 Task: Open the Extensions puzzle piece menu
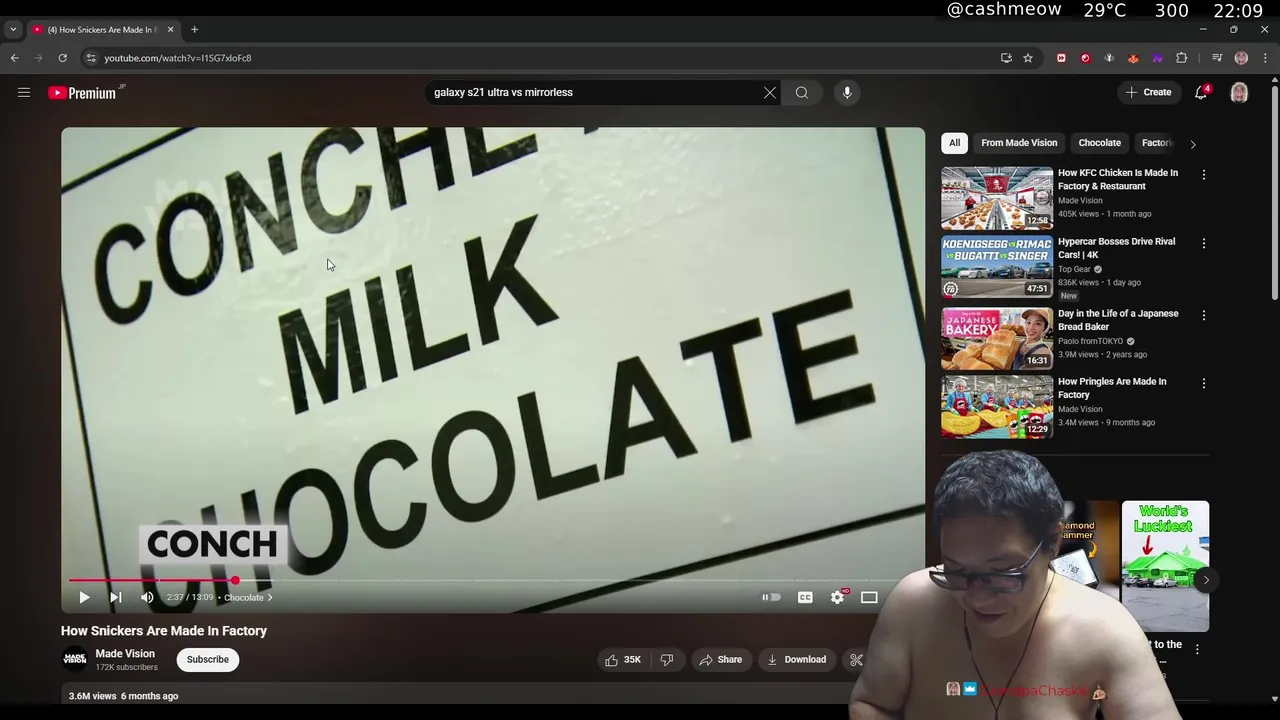tap(1181, 58)
